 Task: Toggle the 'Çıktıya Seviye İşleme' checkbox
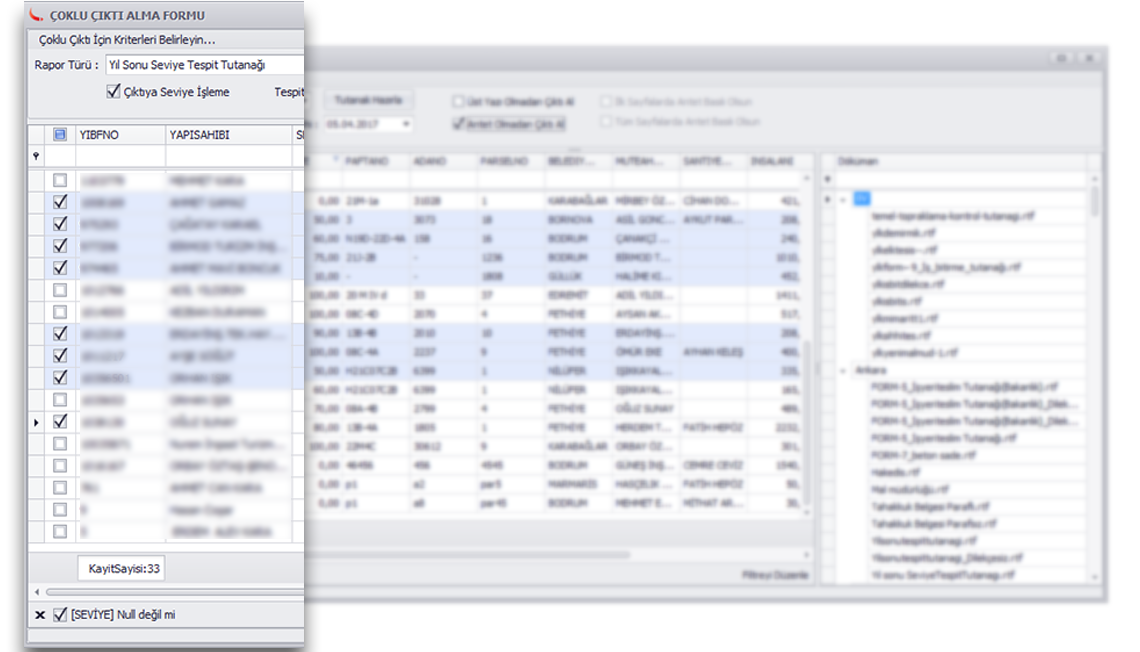(x=113, y=92)
